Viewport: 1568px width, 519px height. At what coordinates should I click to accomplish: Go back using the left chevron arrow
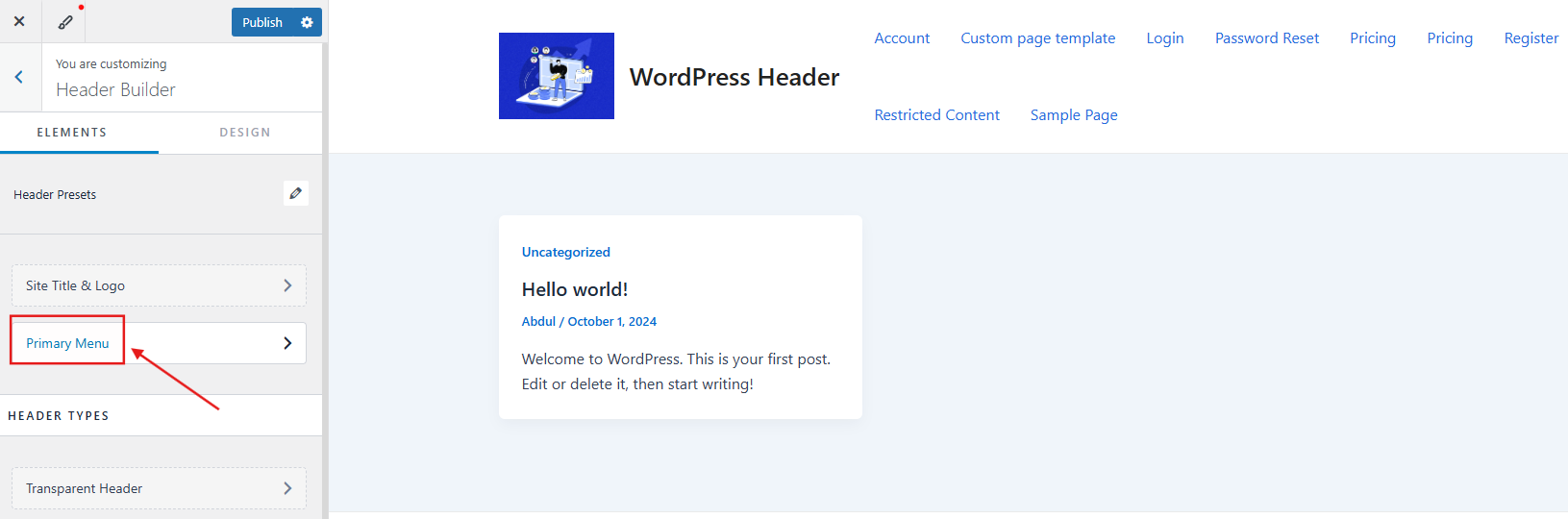tap(19, 77)
